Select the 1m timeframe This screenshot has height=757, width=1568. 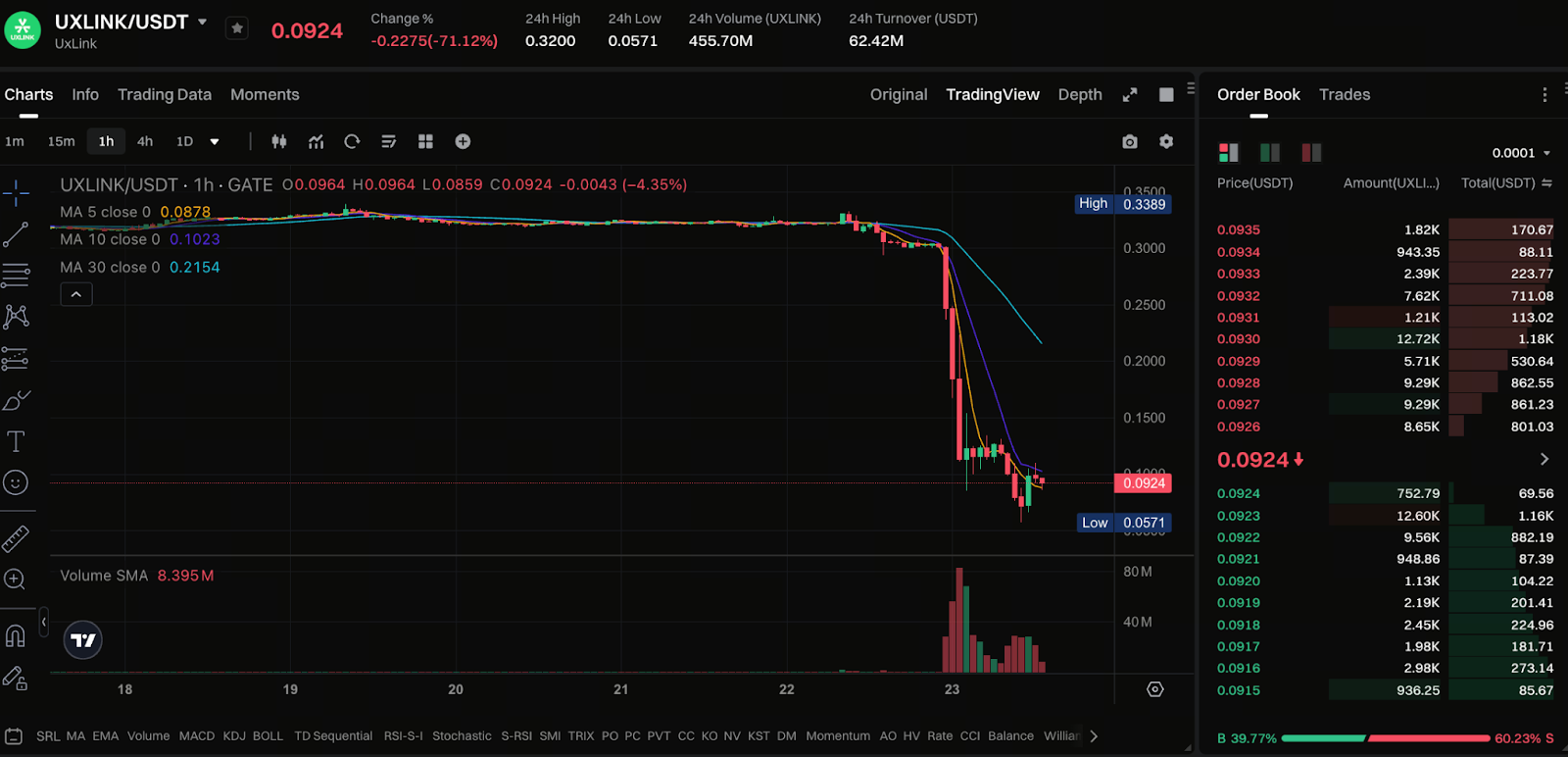tap(15, 141)
